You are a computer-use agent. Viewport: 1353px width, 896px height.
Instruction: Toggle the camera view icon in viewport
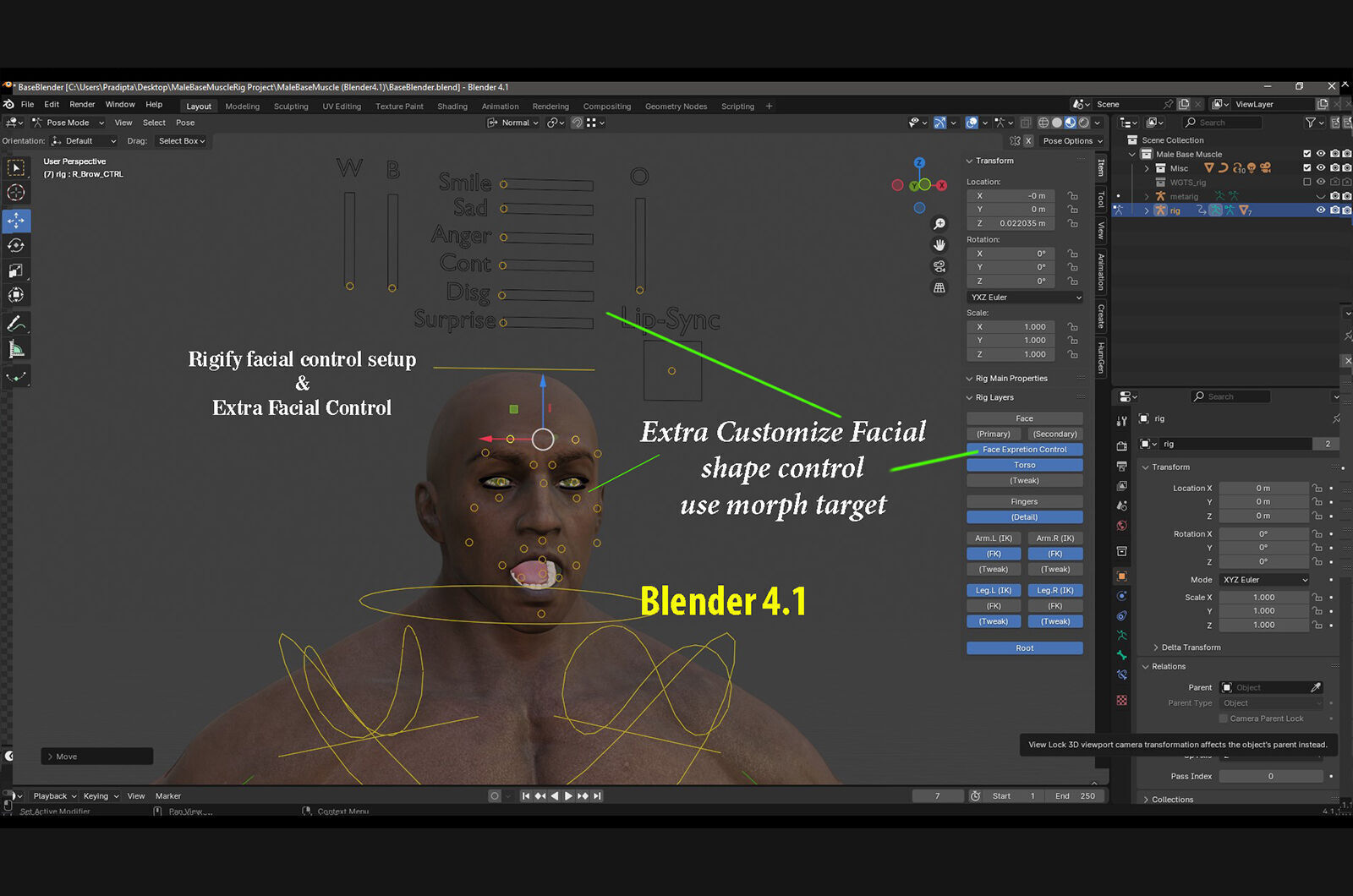tap(939, 266)
